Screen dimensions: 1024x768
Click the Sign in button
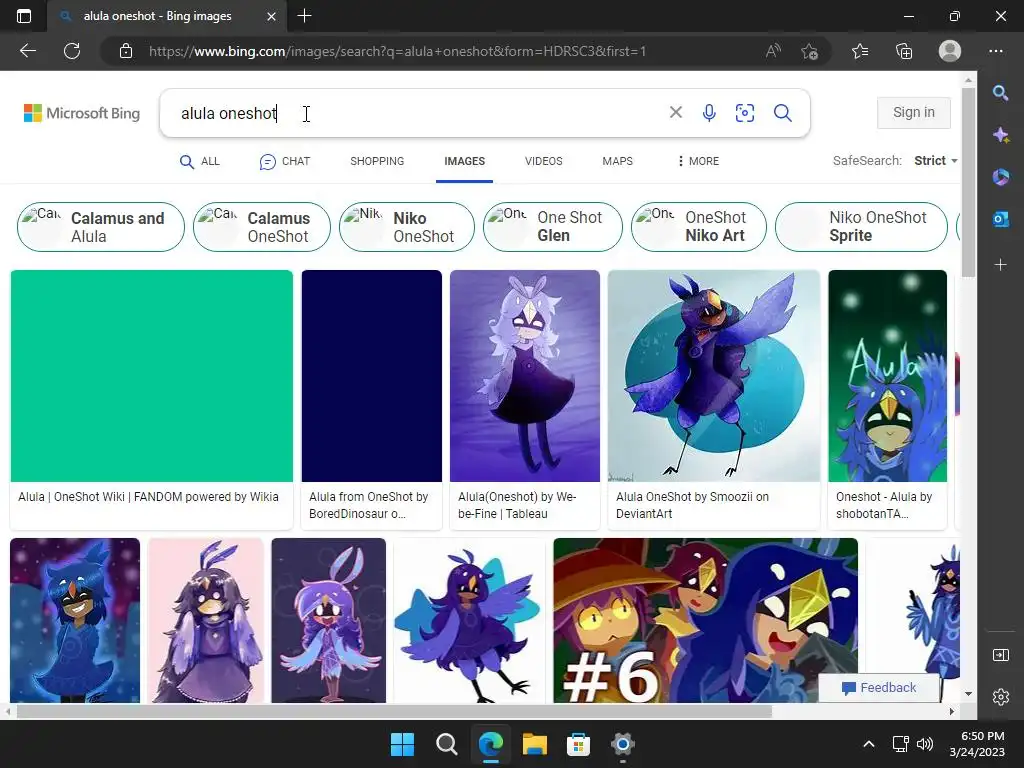914,112
